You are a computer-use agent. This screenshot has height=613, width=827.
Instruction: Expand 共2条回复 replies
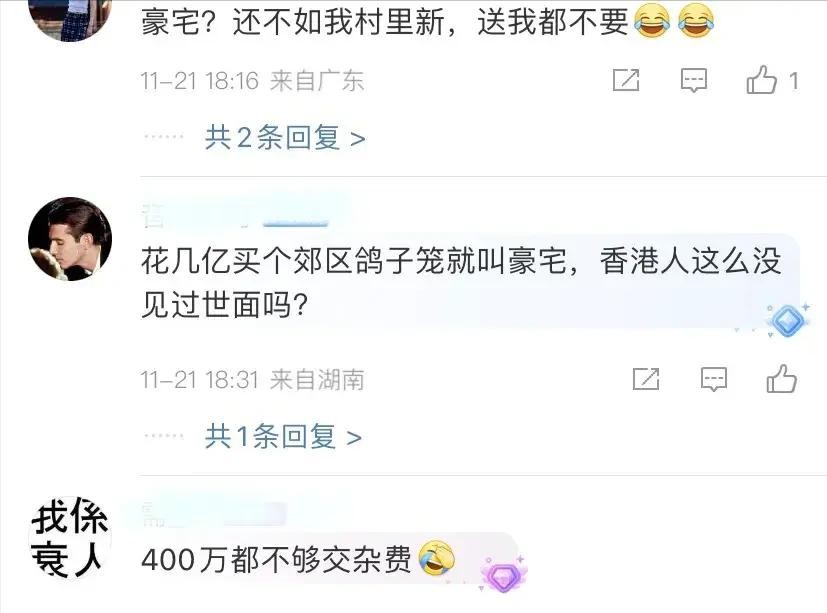[285, 138]
